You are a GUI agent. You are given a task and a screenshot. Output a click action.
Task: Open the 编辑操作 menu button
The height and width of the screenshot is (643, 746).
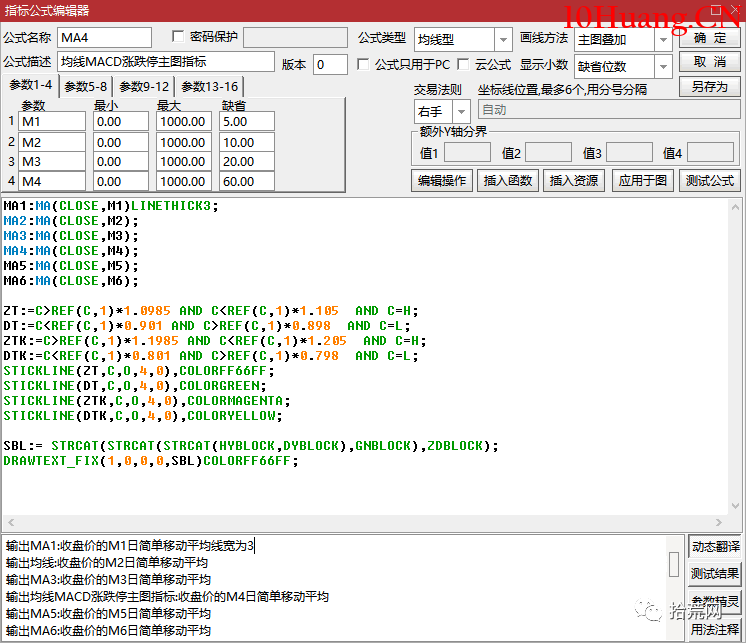442,181
